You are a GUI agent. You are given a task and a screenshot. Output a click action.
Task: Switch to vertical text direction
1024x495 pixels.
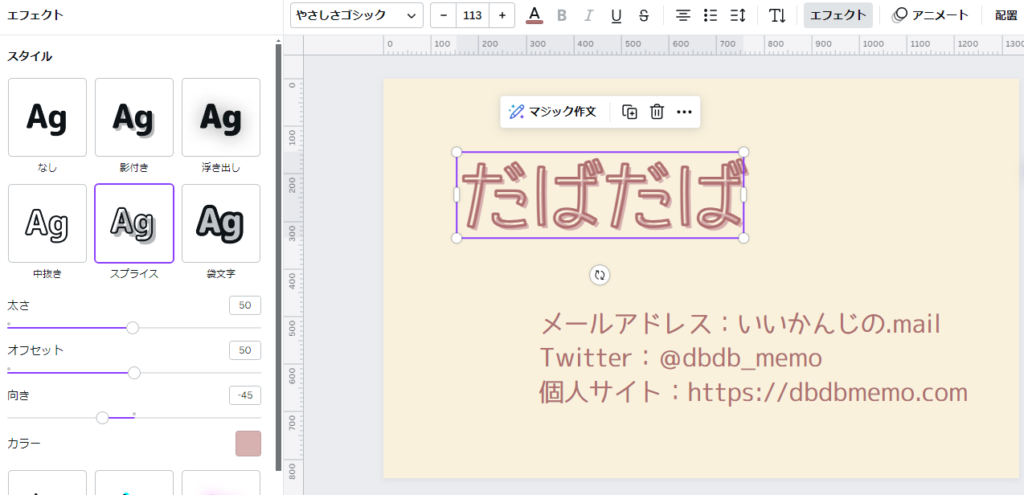pos(777,15)
